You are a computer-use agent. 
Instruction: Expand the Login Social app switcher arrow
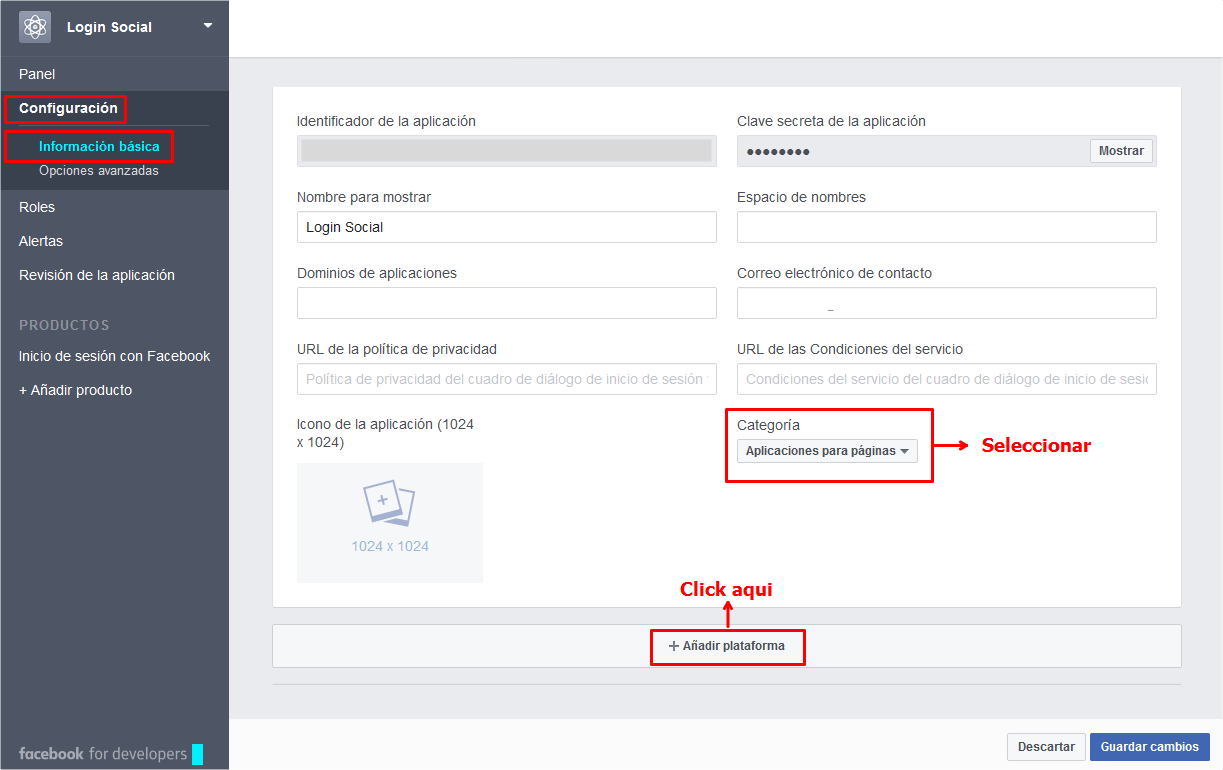coord(208,26)
